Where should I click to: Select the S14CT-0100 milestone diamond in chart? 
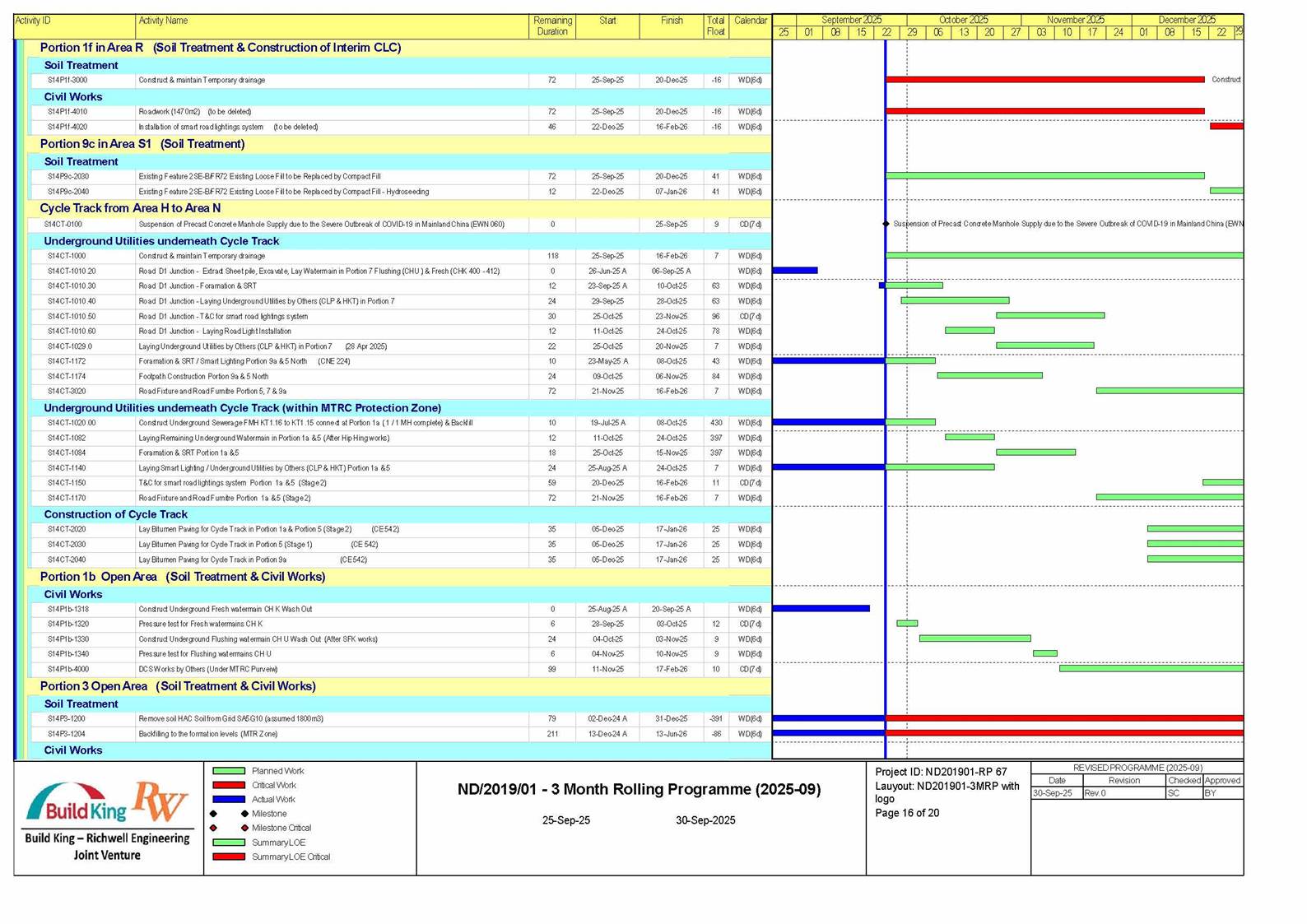point(886,224)
